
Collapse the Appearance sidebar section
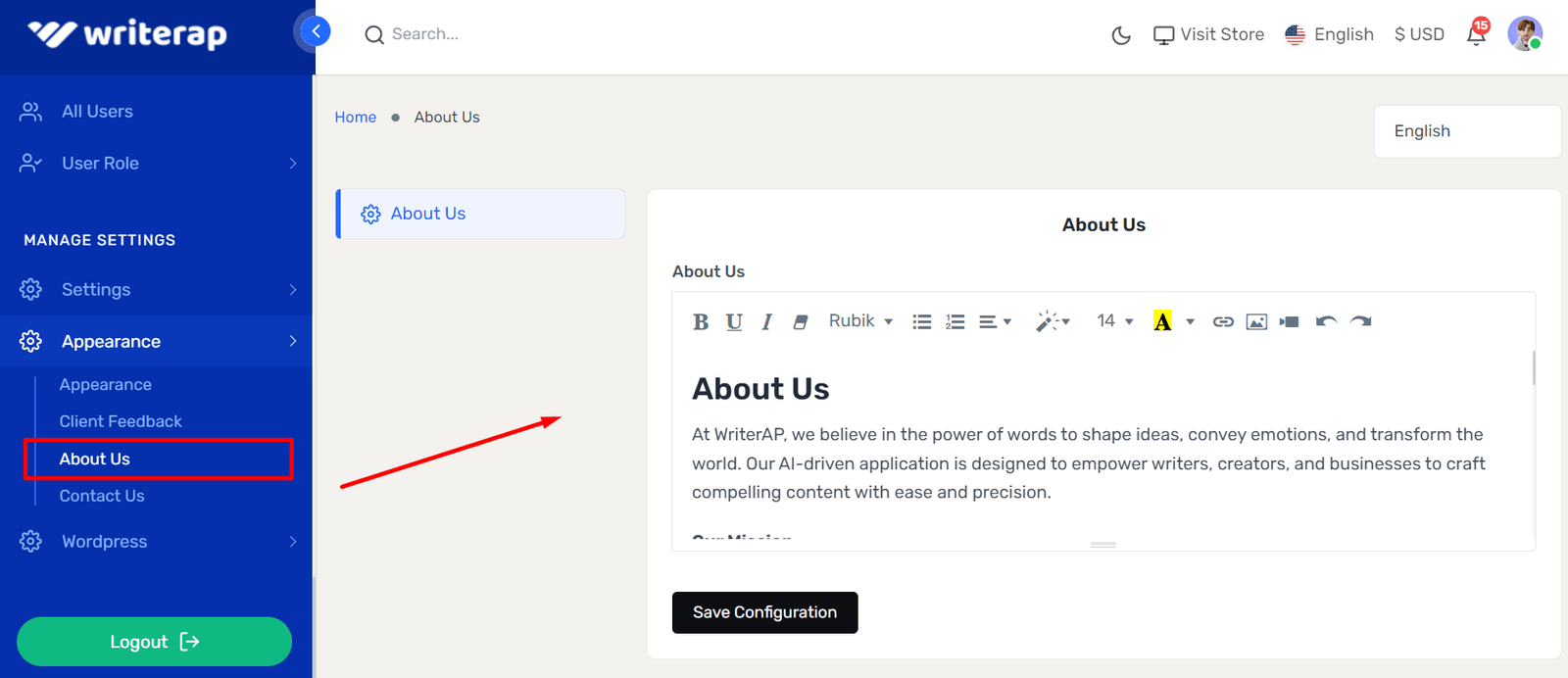(157, 341)
